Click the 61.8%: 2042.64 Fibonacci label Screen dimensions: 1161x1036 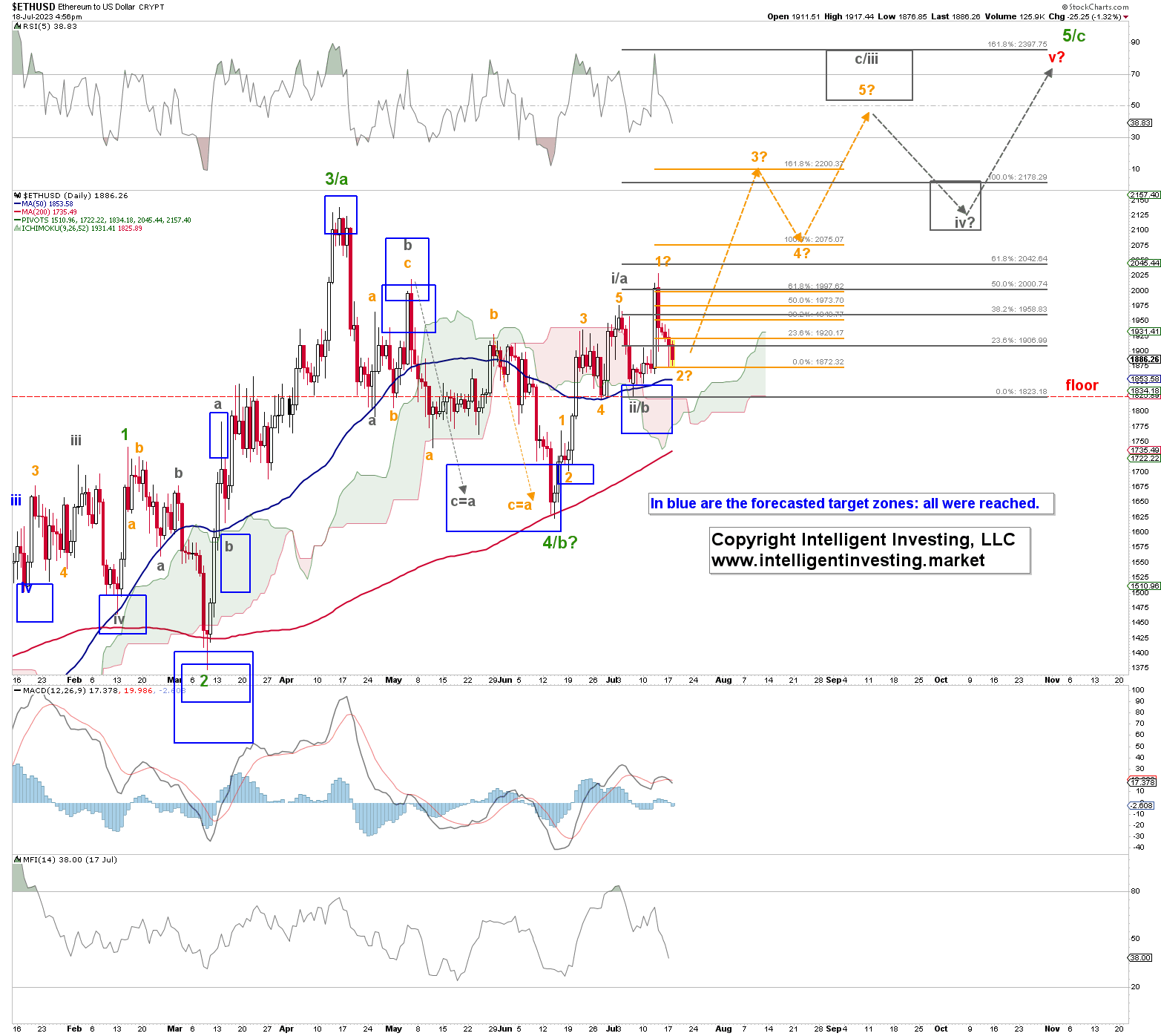point(1019,259)
